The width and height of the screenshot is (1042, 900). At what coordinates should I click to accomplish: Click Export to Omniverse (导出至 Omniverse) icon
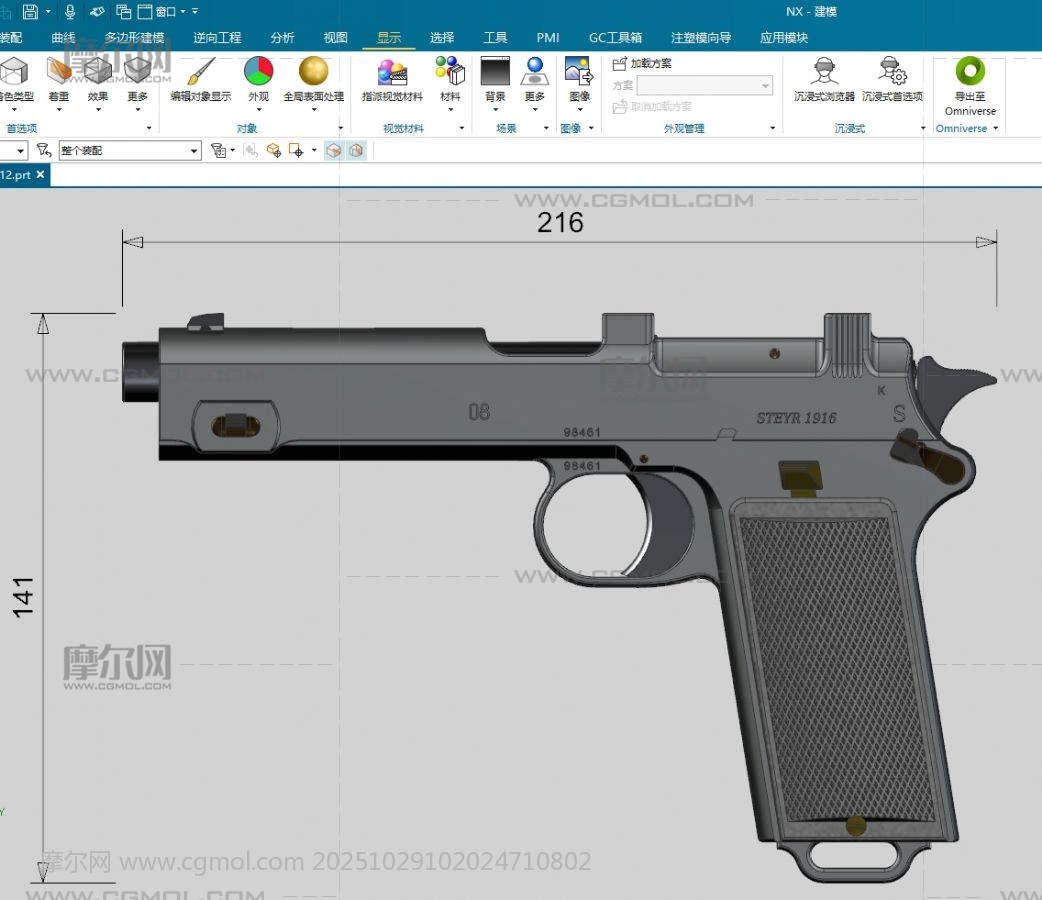tap(969, 72)
